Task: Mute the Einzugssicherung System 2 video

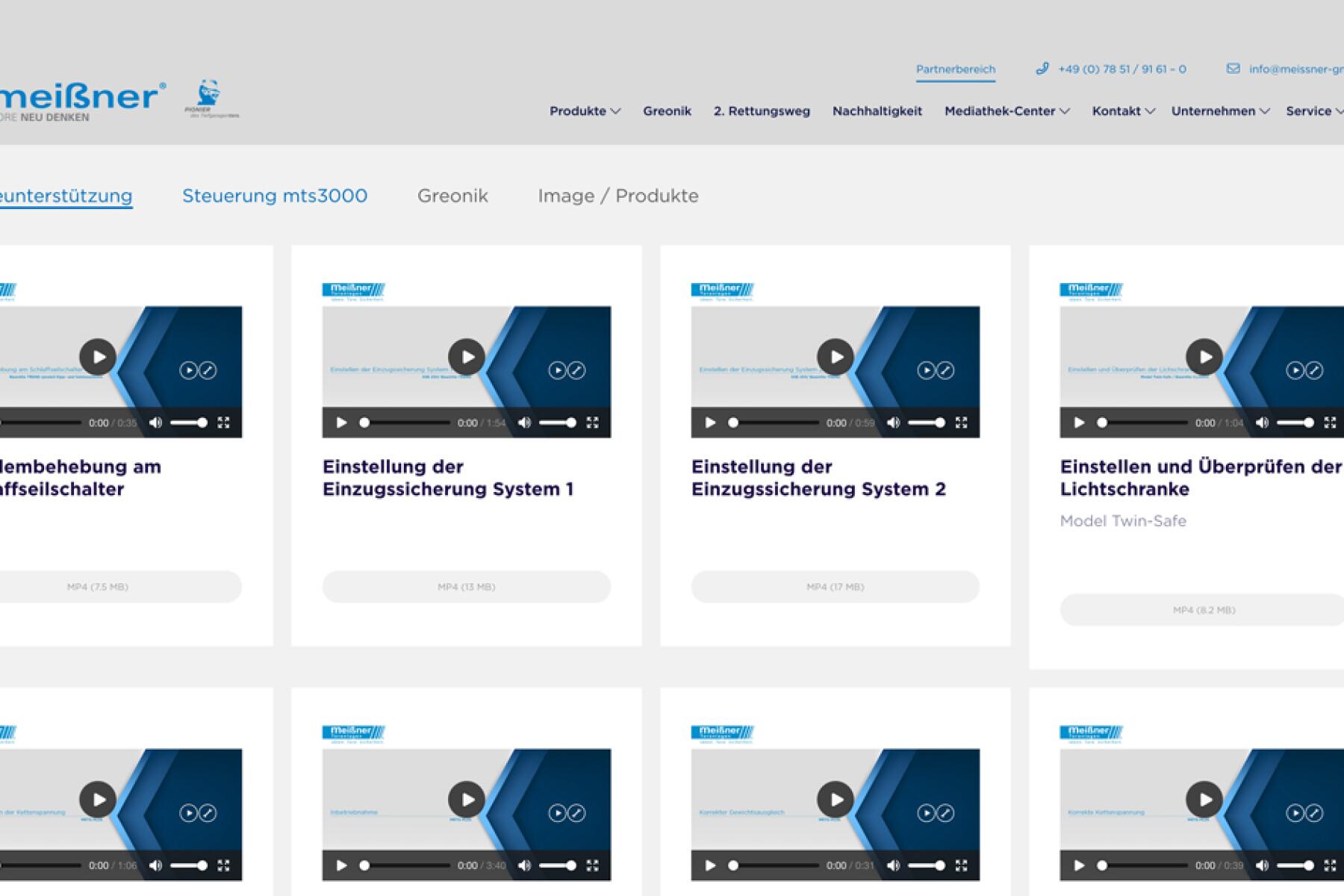Action: tap(893, 423)
